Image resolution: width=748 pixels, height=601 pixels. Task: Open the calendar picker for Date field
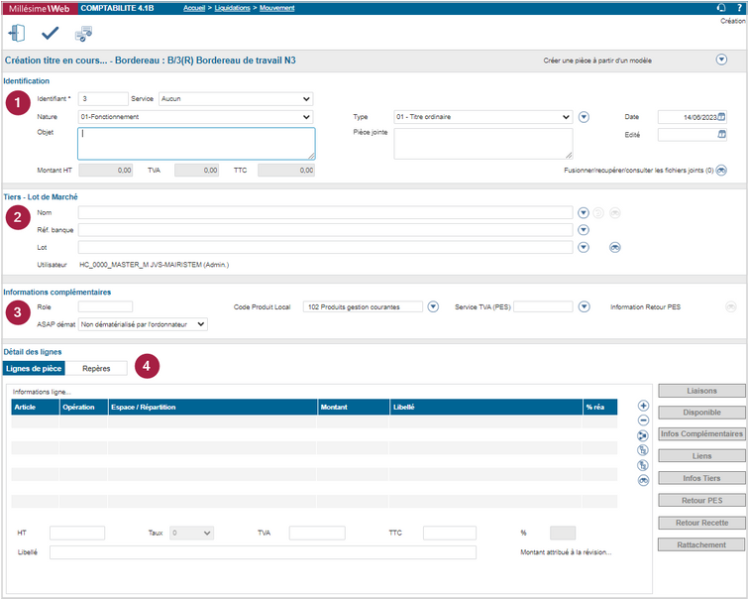pyautogui.click(x=721, y=117)
